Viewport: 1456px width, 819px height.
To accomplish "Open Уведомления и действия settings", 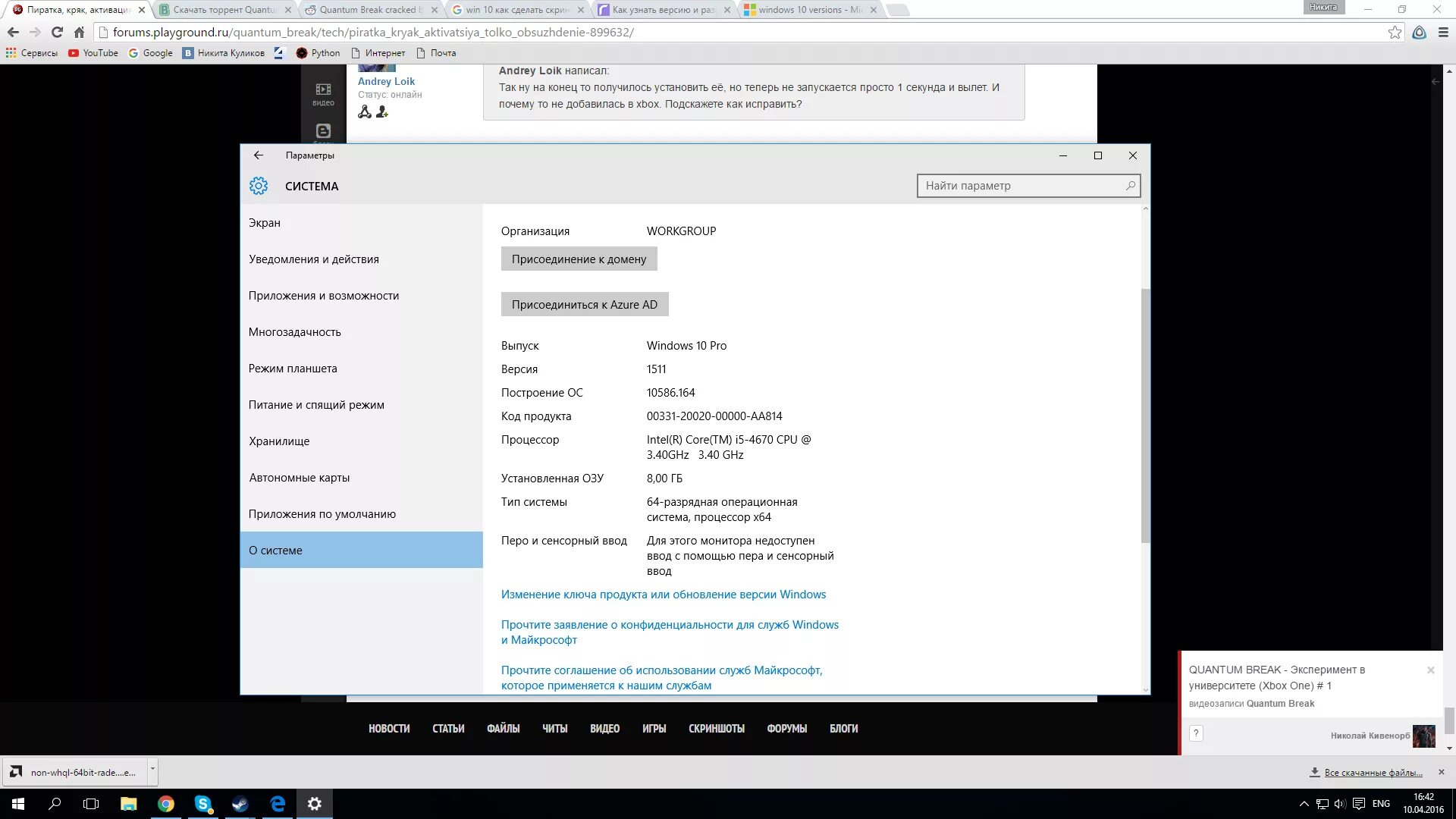I will [314, 258].
